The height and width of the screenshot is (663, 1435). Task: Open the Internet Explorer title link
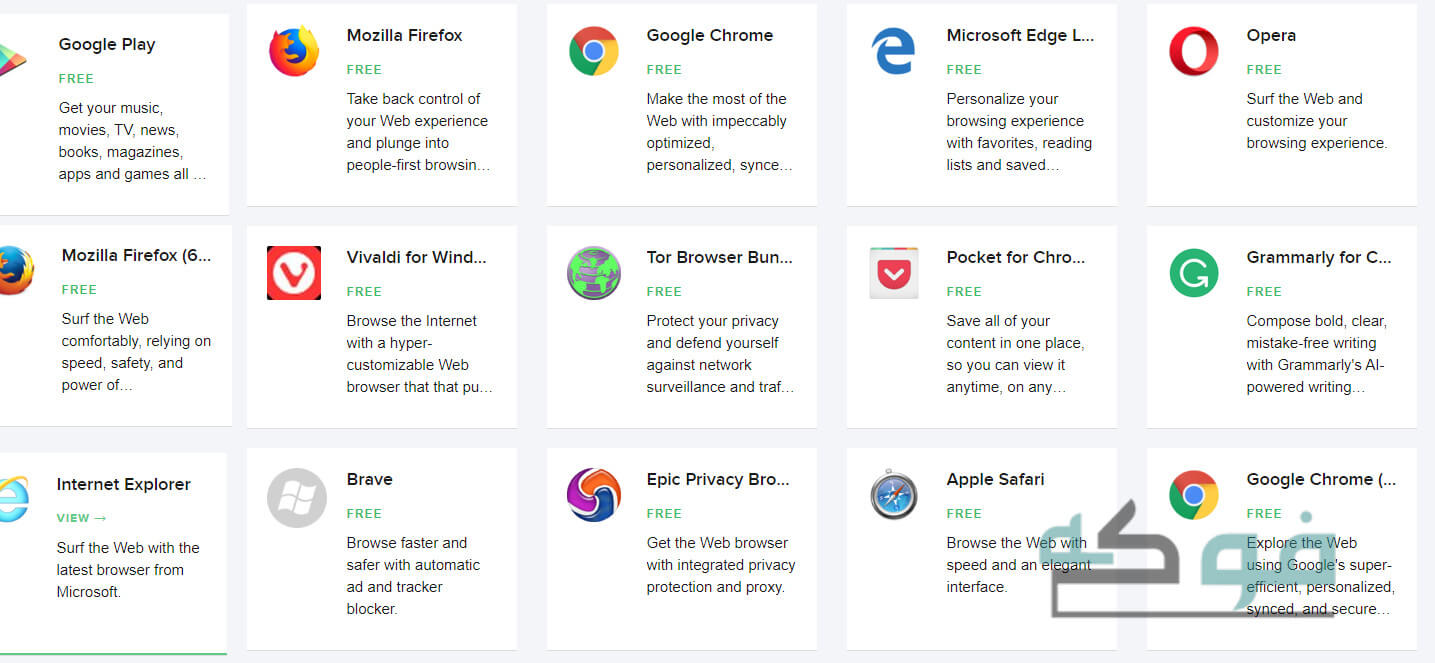pyautogui.click(x=123, y=484)
